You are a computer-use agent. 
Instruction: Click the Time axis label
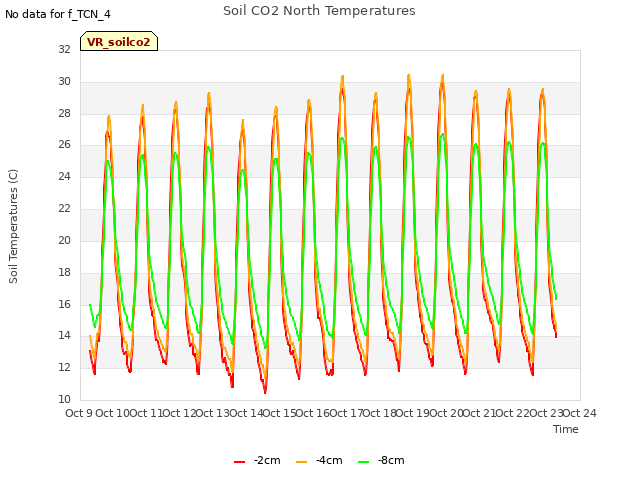click(565, 429)
